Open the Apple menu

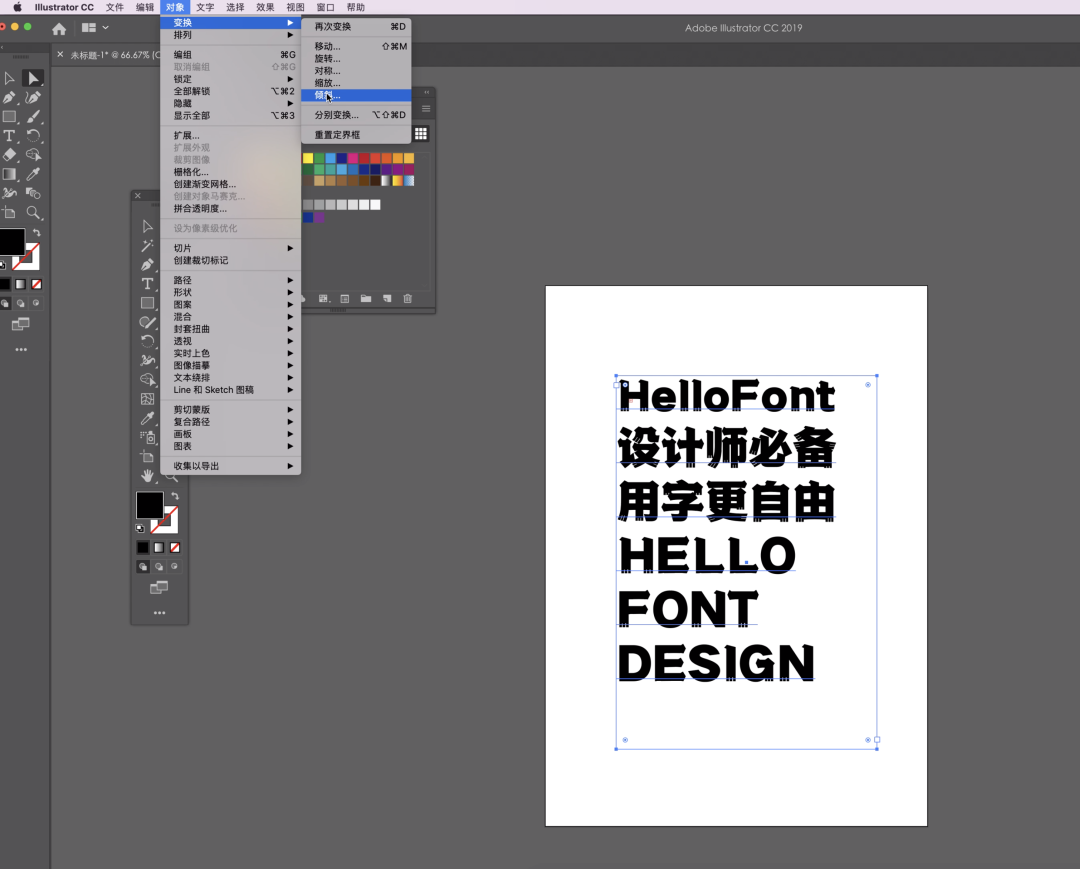tap(17, 7)
